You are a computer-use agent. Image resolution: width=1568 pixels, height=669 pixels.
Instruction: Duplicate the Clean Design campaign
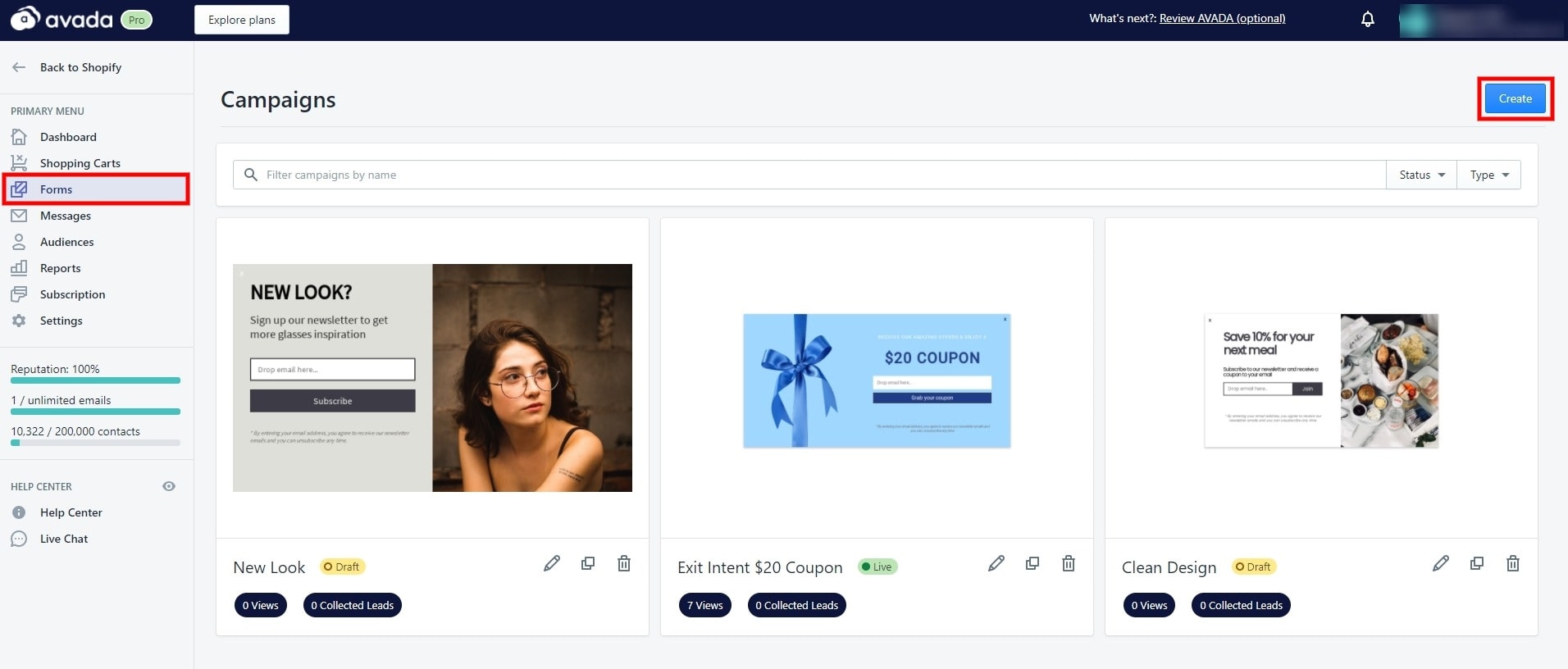(x=1477, y=563)
